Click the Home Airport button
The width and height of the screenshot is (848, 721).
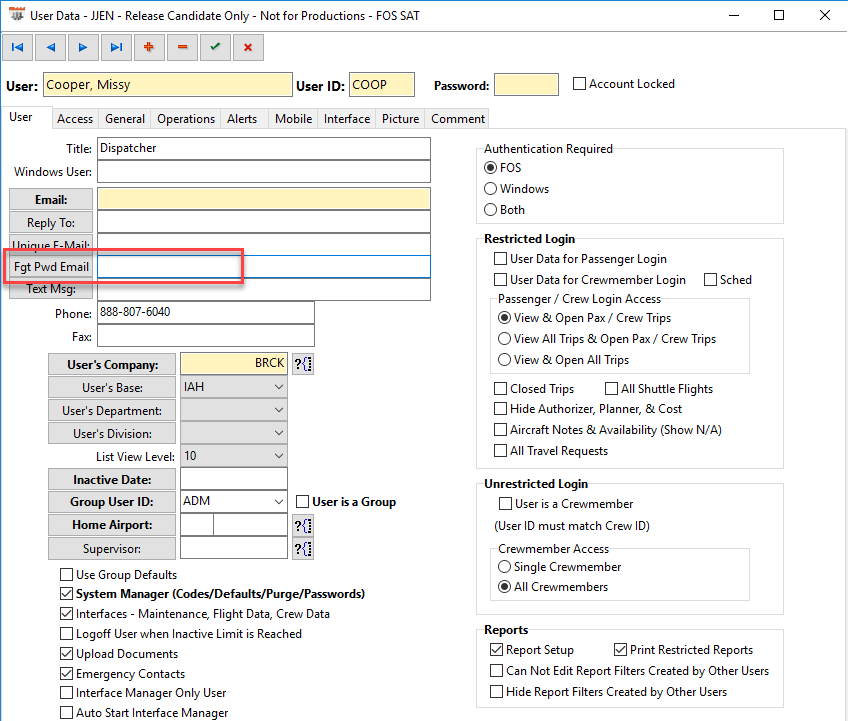click(x=112, y=525)
